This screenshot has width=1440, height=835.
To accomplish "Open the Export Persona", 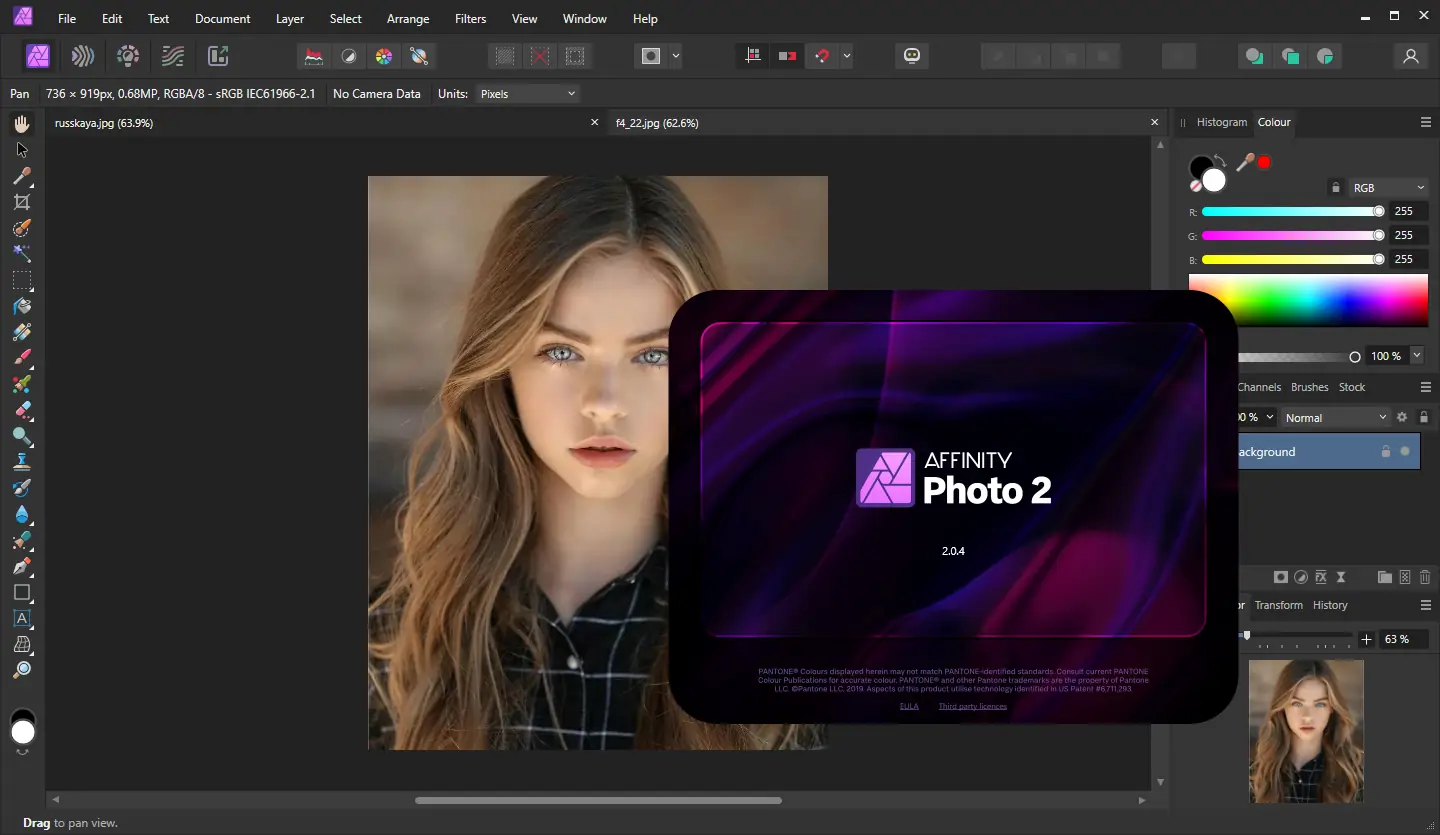I will [x=218, y=56].
